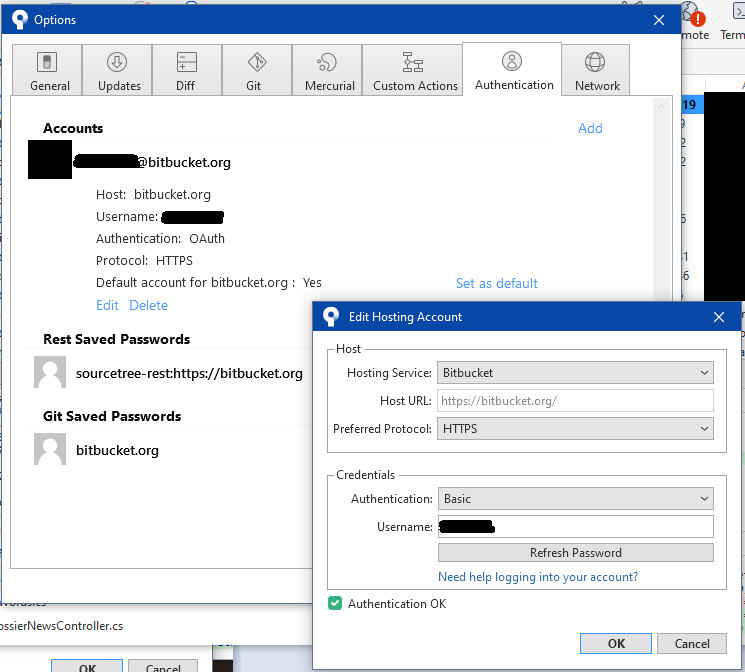Click Set as default link
This screenshot has width=745, height=672.
coord(497,283)
